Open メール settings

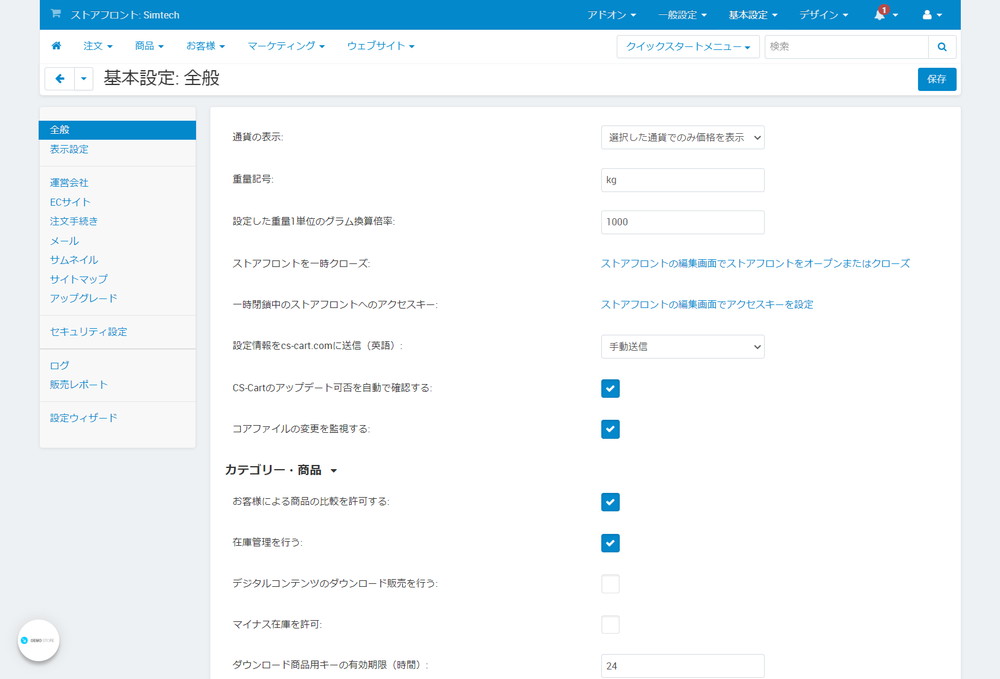pos(64,241)
